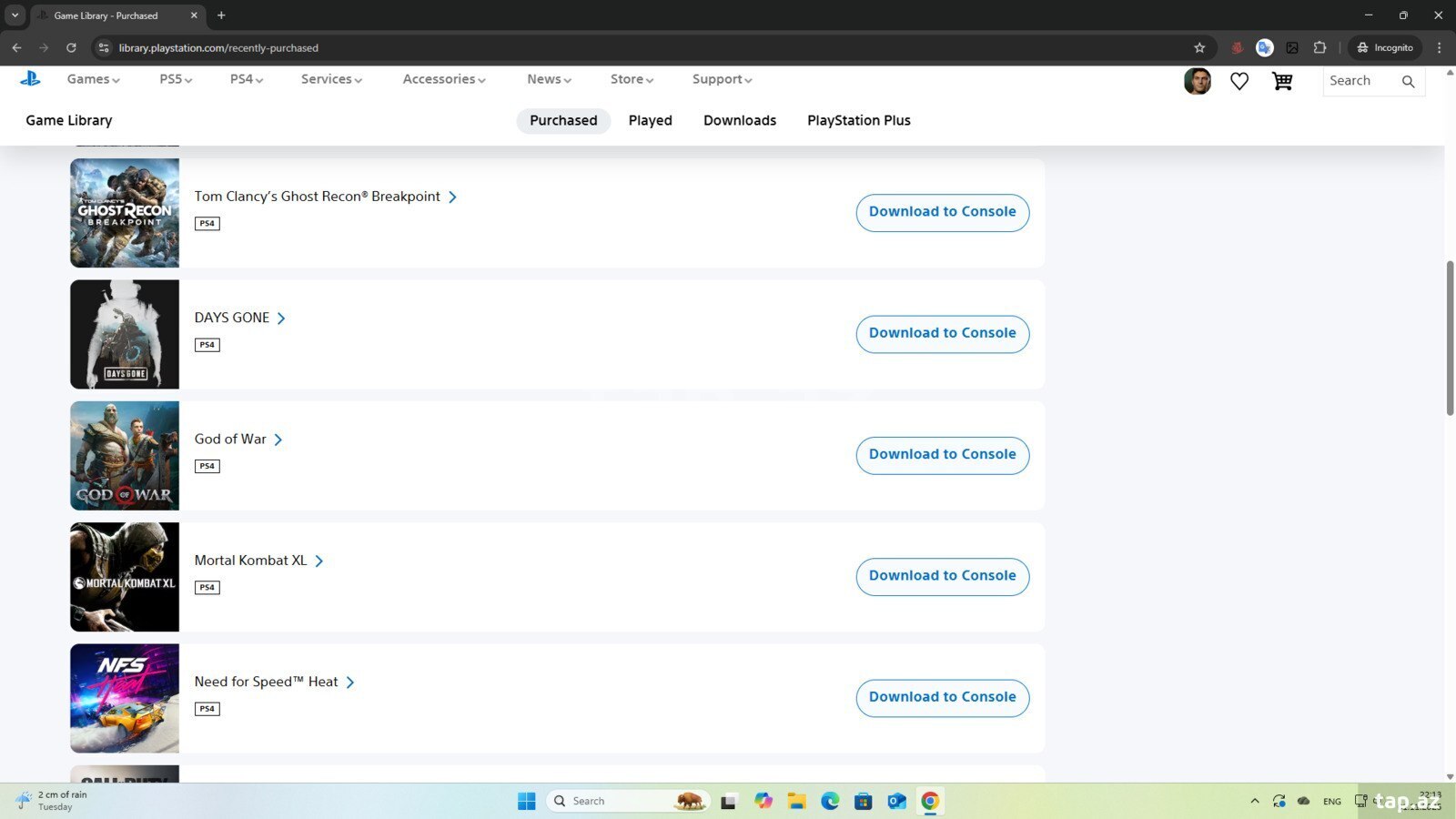The image size is (1456, 819).
Task: Click the Incognito indicator
Action: [1385, 47]
